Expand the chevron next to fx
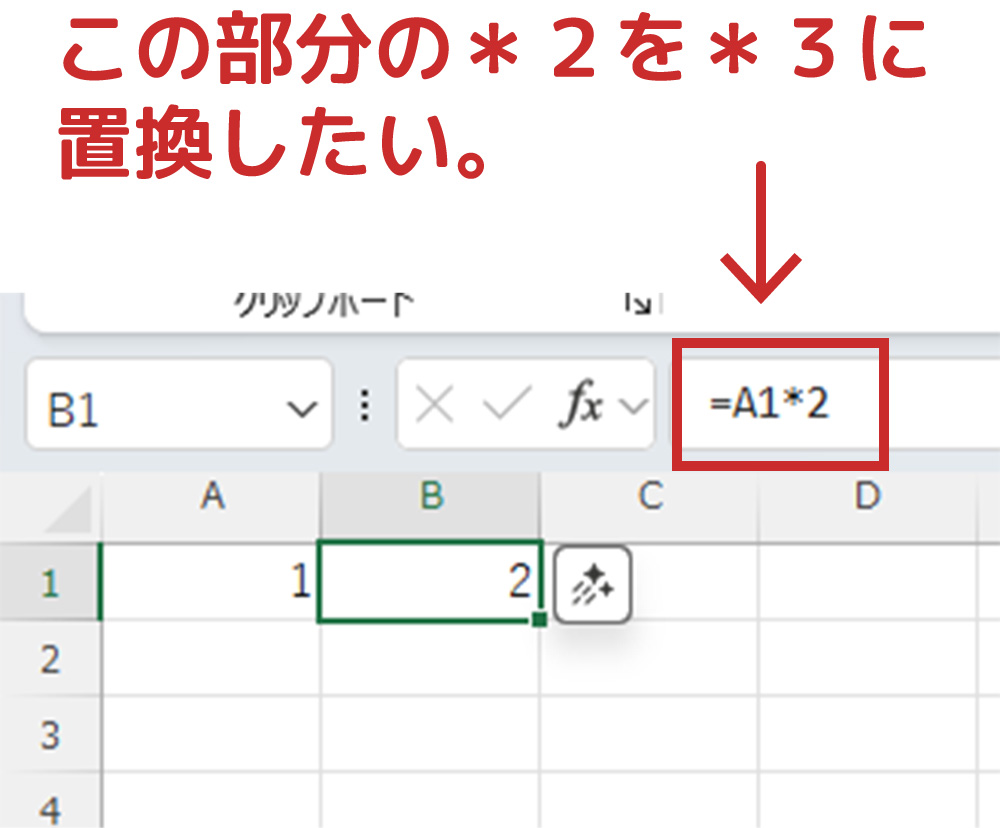 point(632,406)
